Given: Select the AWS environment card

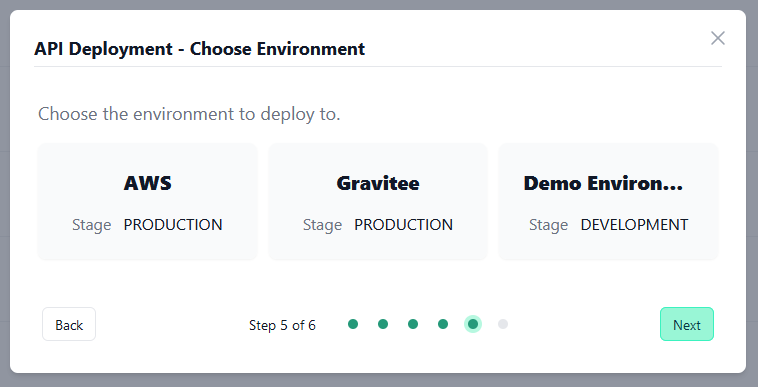Looking at the screenshot, I should [x=147, y=202].
